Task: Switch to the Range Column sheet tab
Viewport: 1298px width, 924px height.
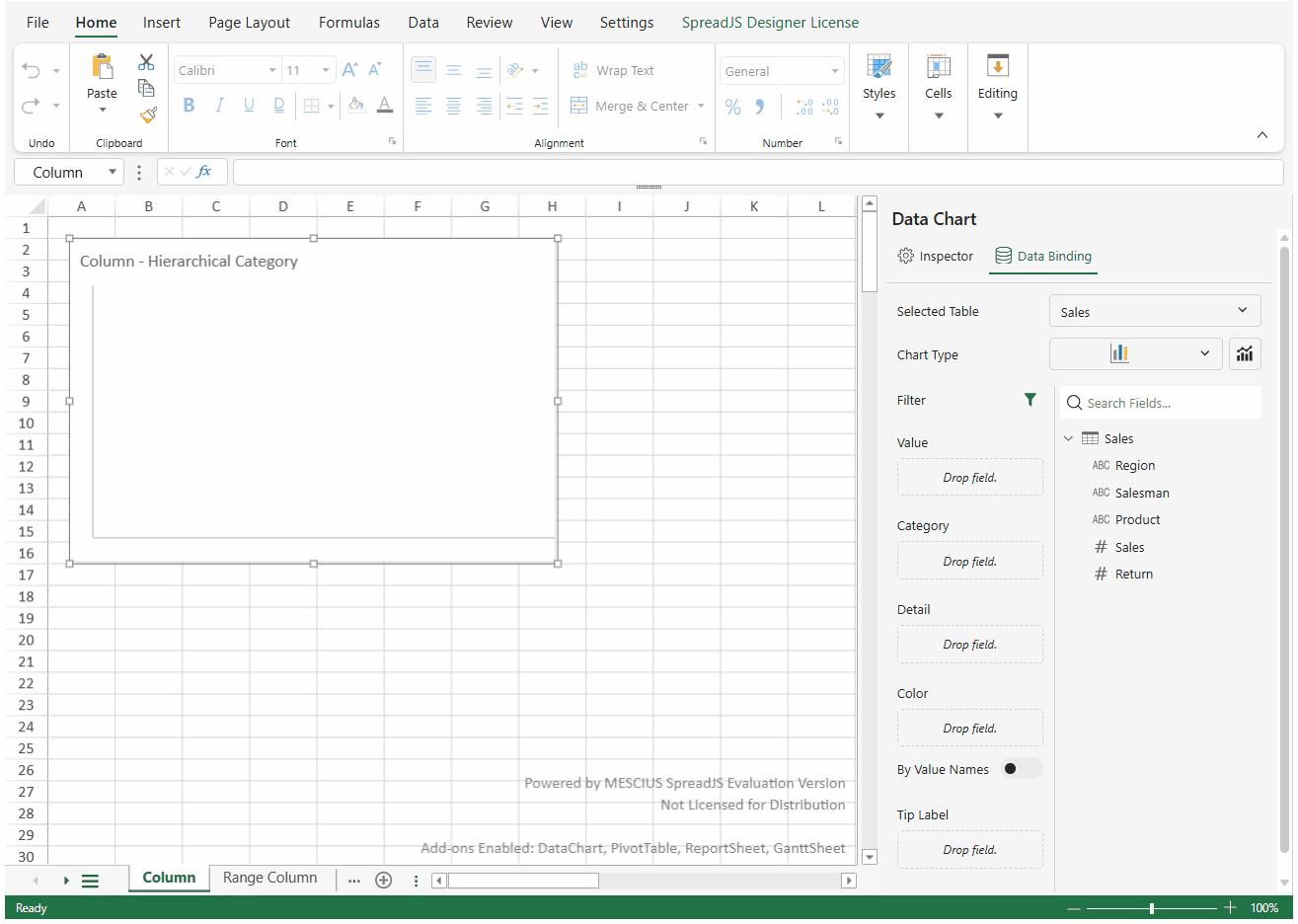Action: [269, 878]
